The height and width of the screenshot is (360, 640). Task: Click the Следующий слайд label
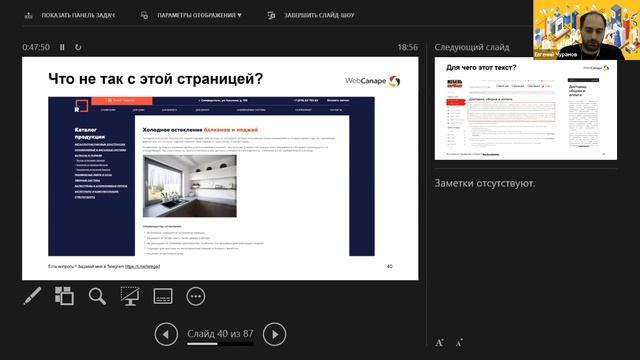coord(472,47)
